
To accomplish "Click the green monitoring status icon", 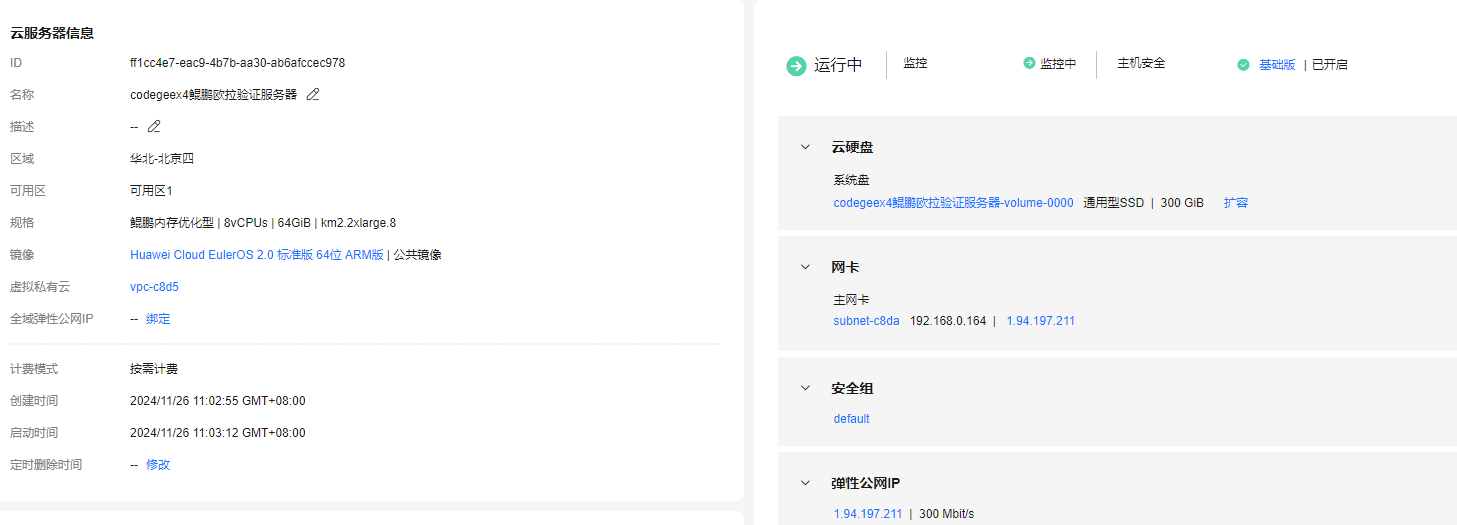I will 1029,63.
